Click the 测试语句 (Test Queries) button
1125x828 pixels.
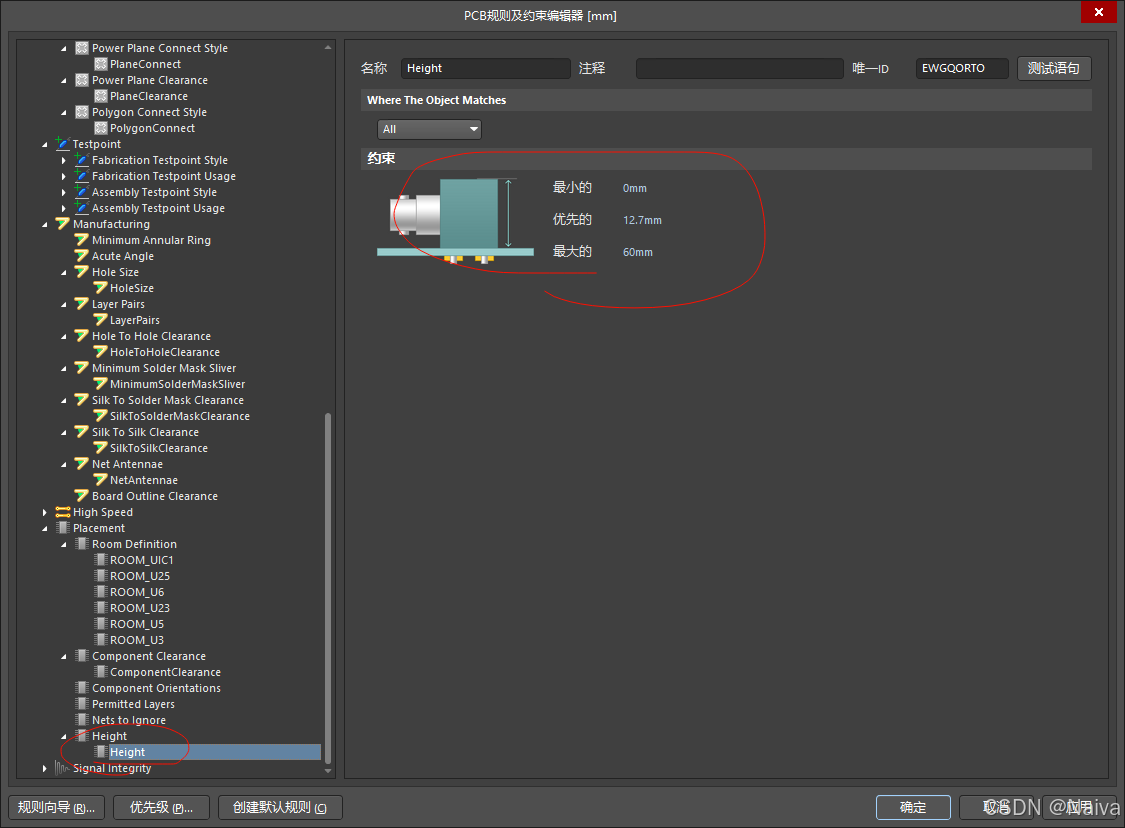(x=1053, y=68)
